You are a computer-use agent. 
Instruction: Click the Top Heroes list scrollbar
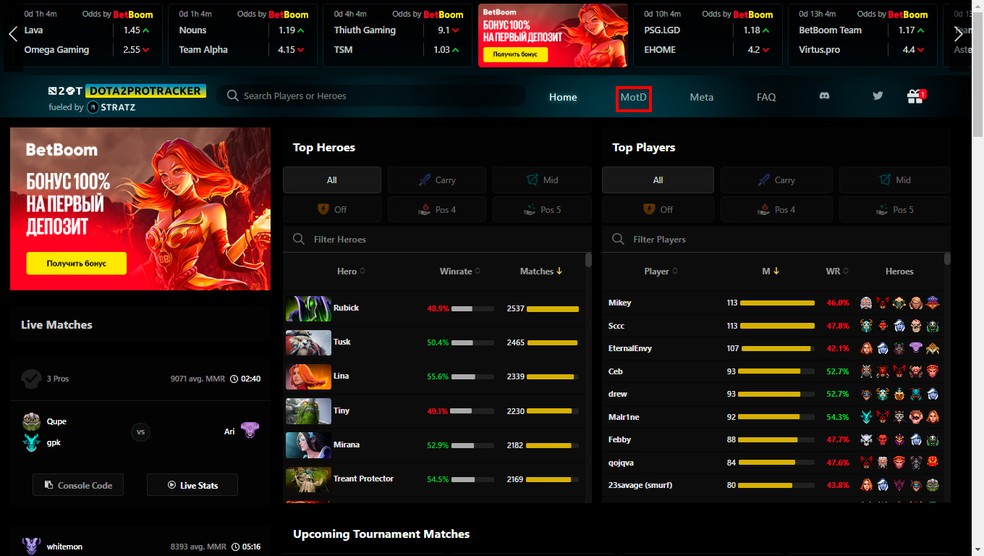point(588,259)
